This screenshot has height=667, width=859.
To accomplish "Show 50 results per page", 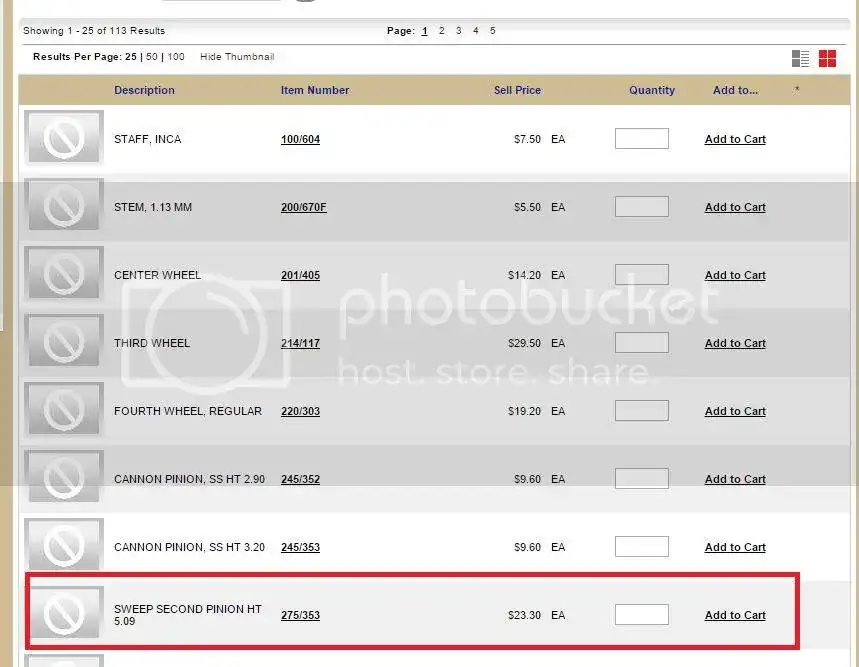I will [x=152, y=56].
